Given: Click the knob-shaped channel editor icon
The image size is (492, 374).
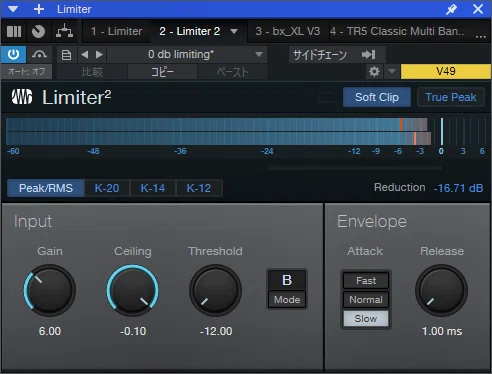Looking at the screenshot, I should [38, 31].
